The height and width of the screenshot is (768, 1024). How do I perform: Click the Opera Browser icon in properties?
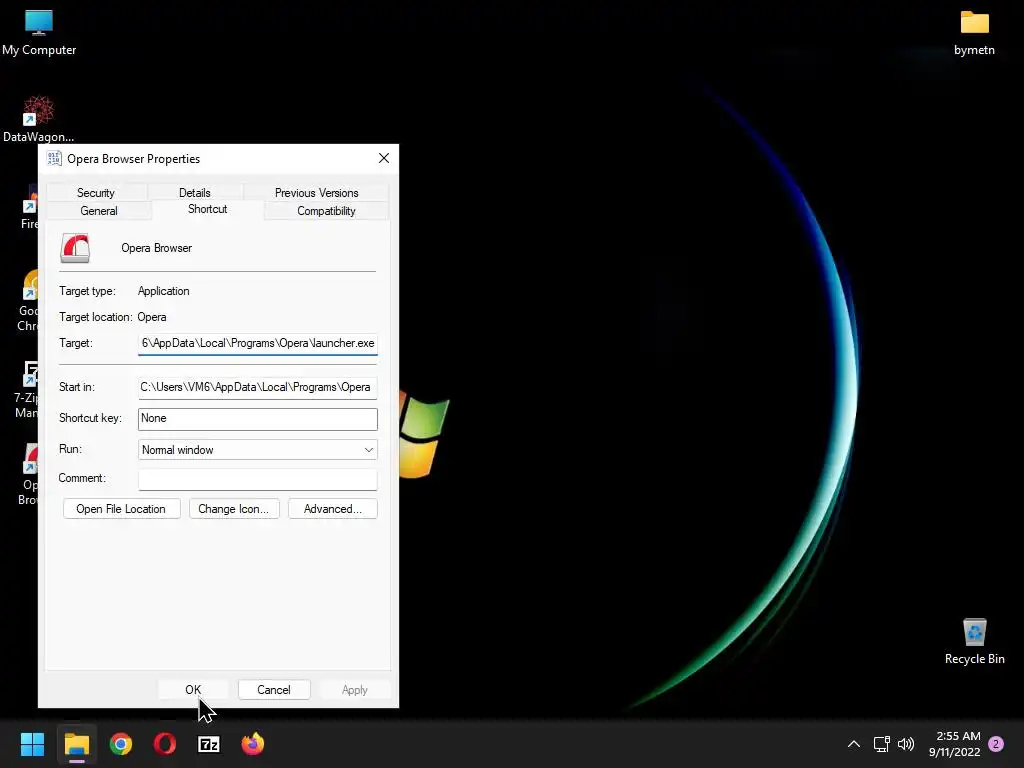click(x=75, y=248)
